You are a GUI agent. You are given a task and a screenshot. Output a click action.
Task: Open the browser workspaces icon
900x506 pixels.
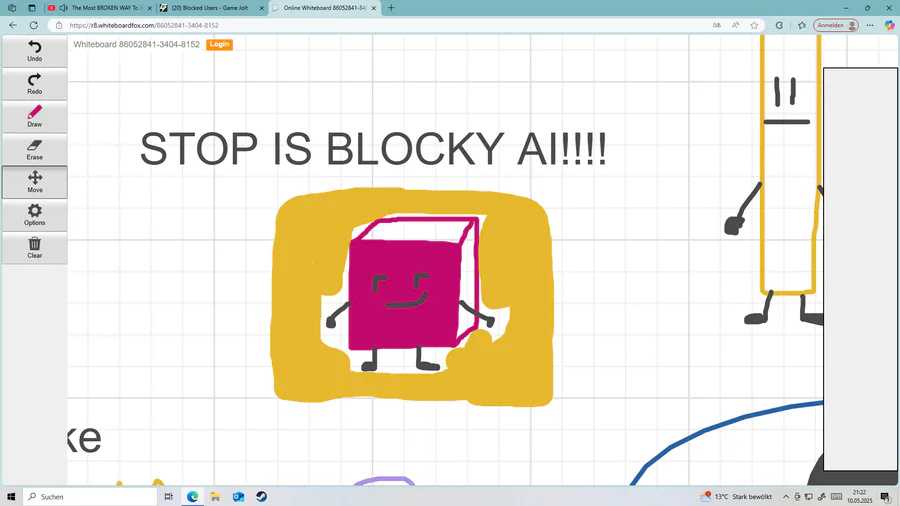(12, 8)
